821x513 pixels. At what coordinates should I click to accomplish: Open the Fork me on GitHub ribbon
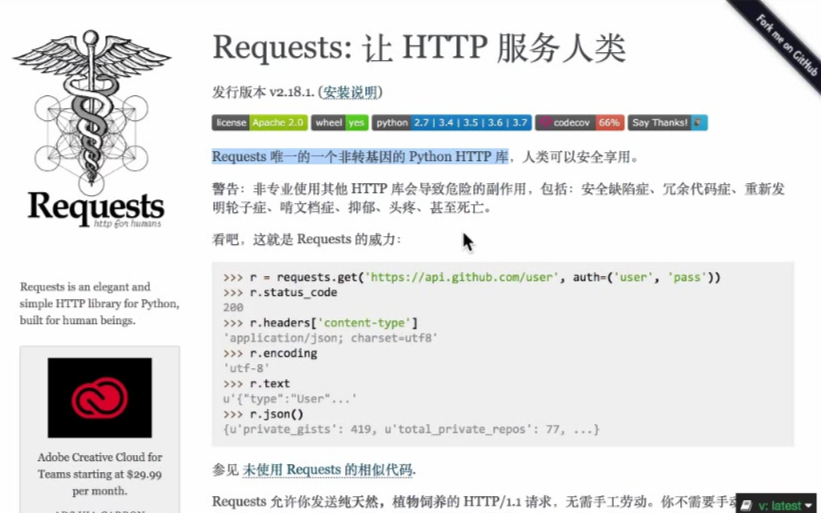pos(785,44)
